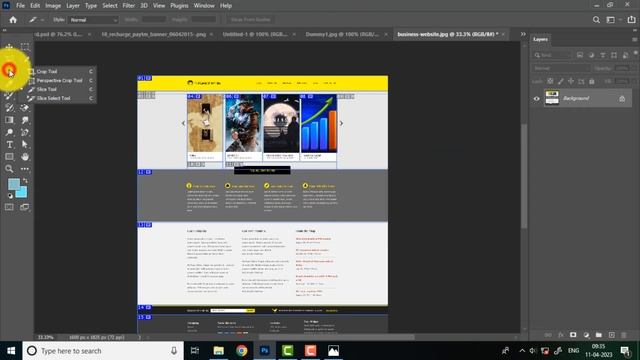Click the foreground color swatch
This screenshot has height=360, width=640.
click(13, 184)
